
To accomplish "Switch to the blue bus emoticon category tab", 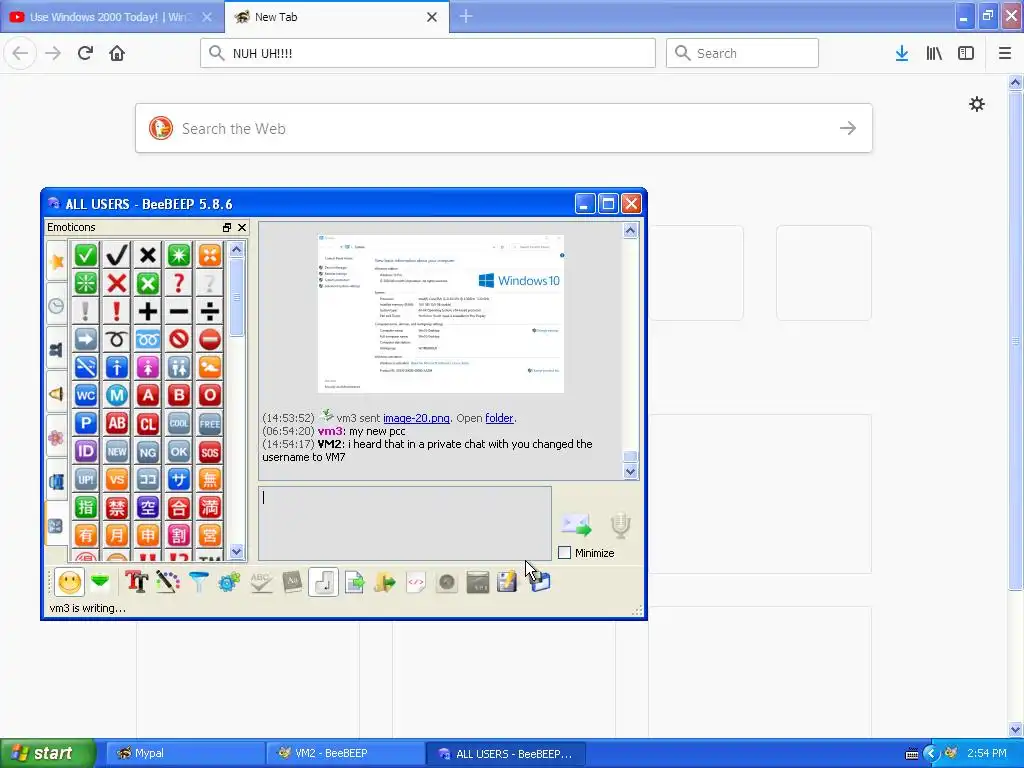I will coord(57,482).
